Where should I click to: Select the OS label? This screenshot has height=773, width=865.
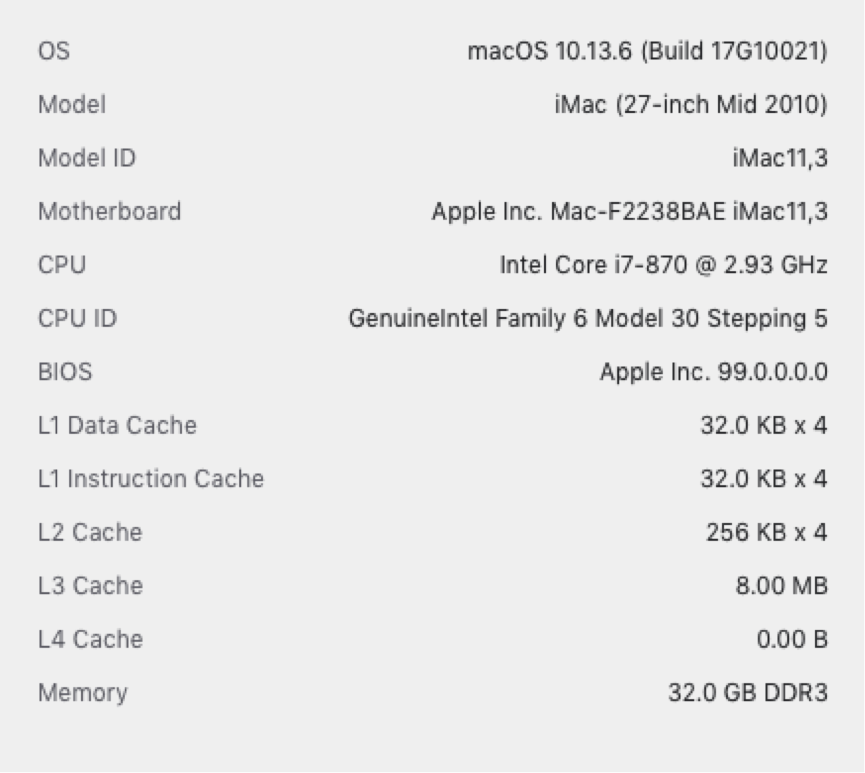(x=54, y=51)
